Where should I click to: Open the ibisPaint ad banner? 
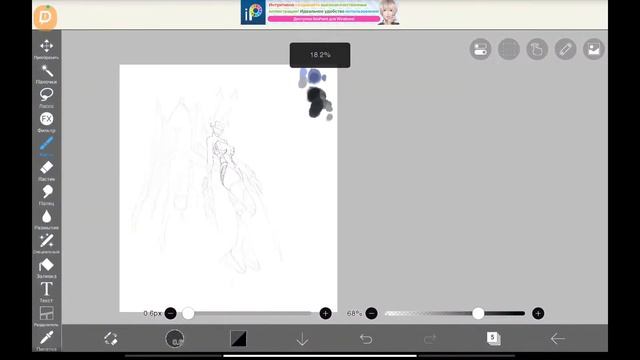320,12
